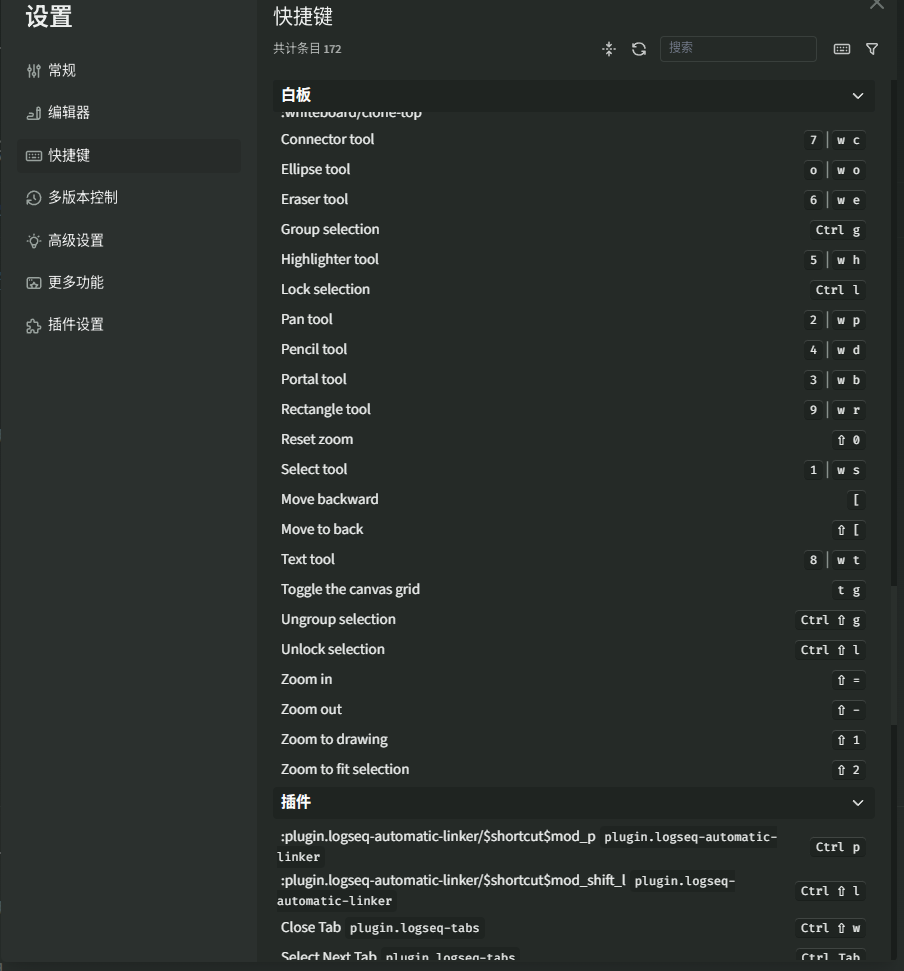Image resolution: width=904 pixels, height=971 pixels.
Task: Open the 编辑器 settings tab
Action: click(x=69, y=113)
